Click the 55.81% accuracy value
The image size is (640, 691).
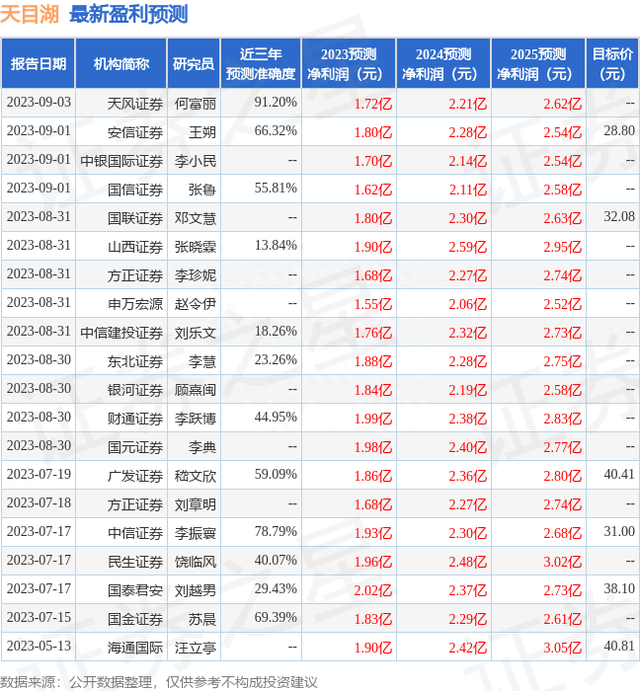(x=275, y=188)
